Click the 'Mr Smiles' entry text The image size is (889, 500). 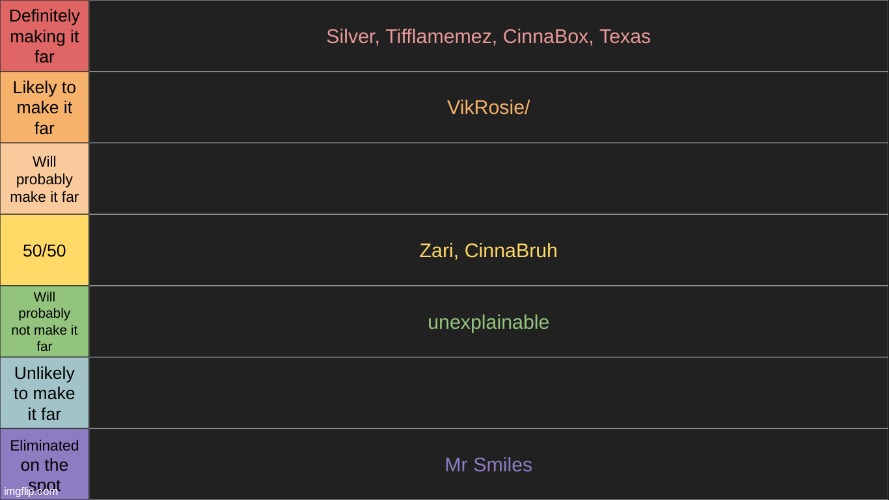[x=488, y=465]
